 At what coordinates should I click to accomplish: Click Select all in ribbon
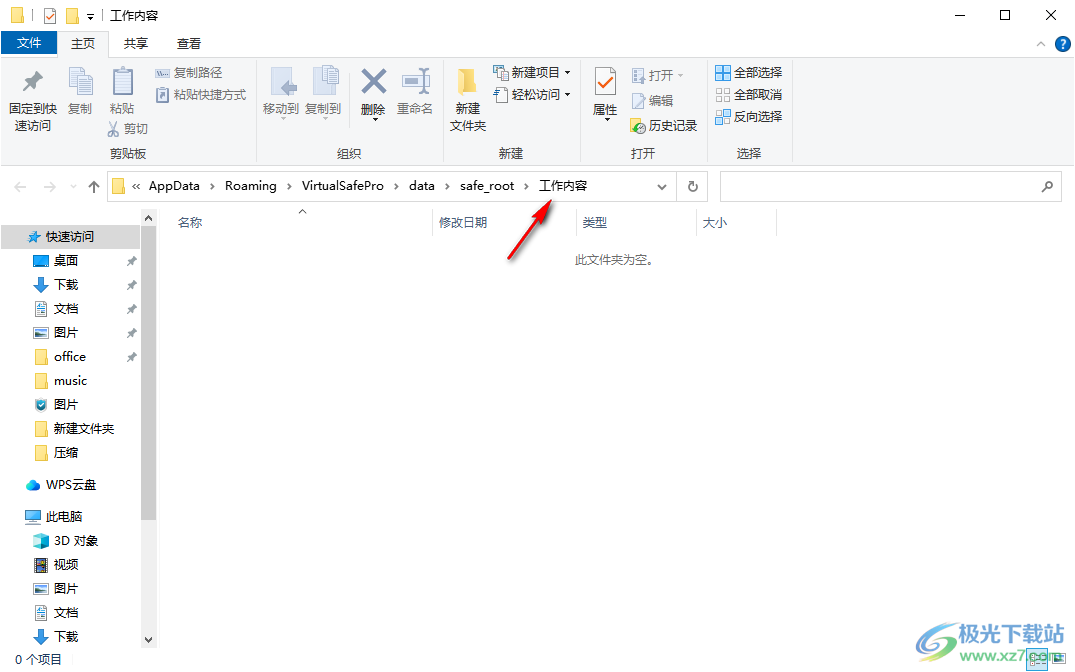point(749,73)
